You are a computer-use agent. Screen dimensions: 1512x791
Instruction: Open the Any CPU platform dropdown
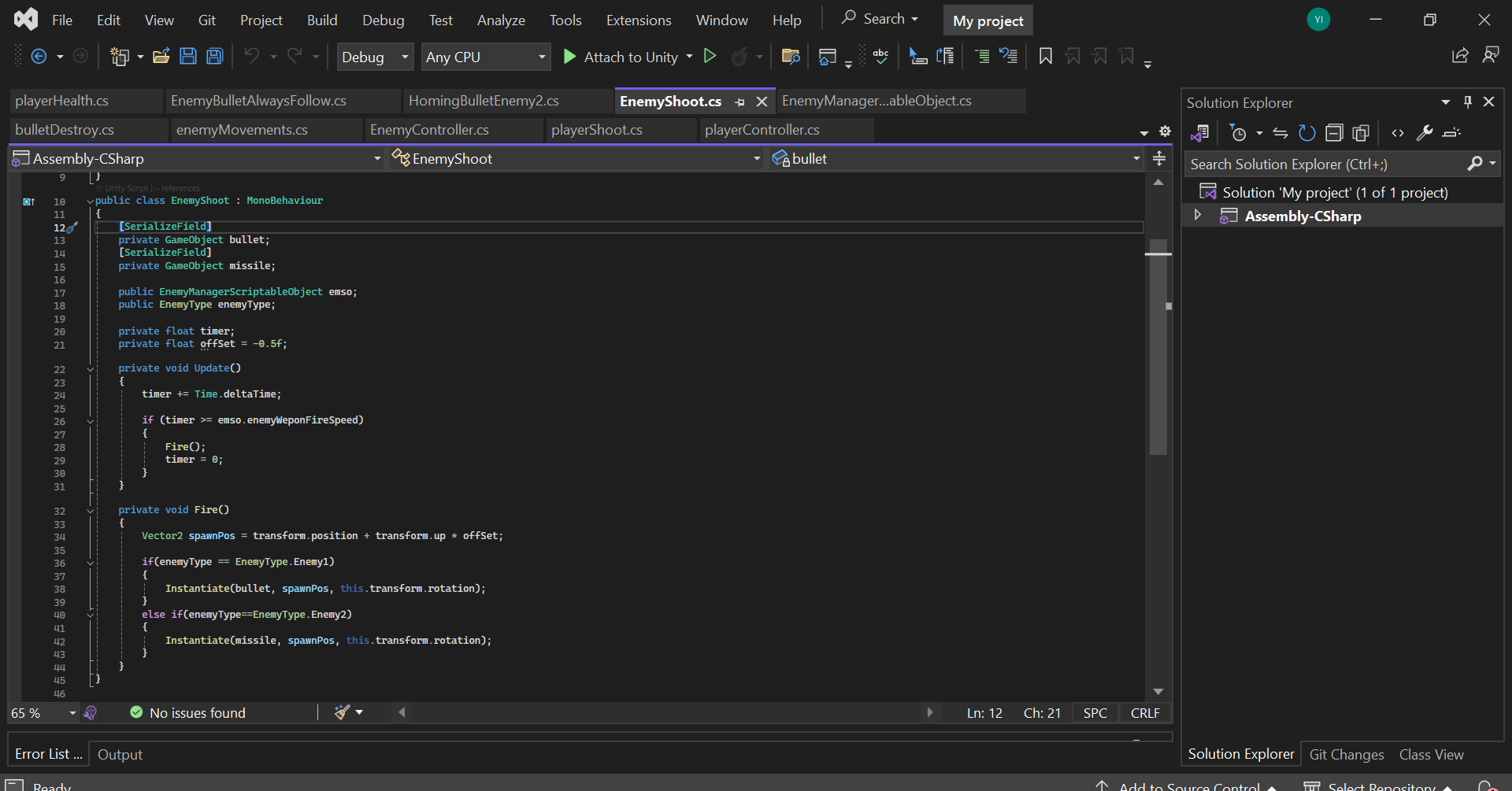pos(486,57)
